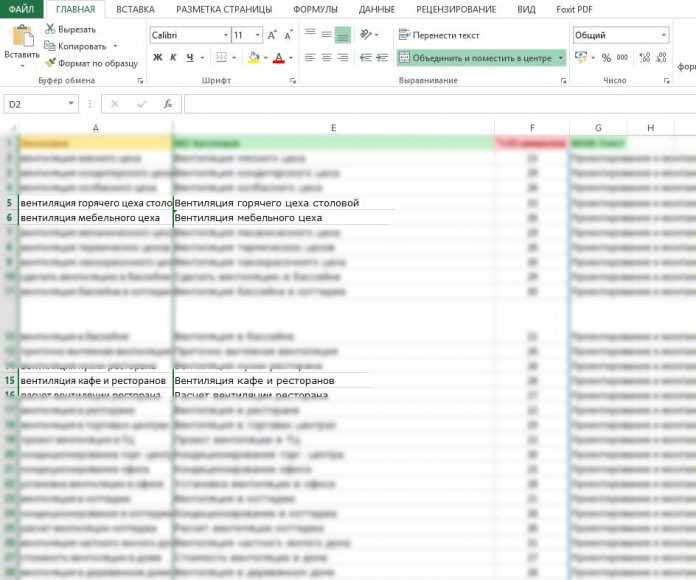The image size is (696, 580).
Task: Select cell вентиляция мебельного цеха
Action: (95, 218)
